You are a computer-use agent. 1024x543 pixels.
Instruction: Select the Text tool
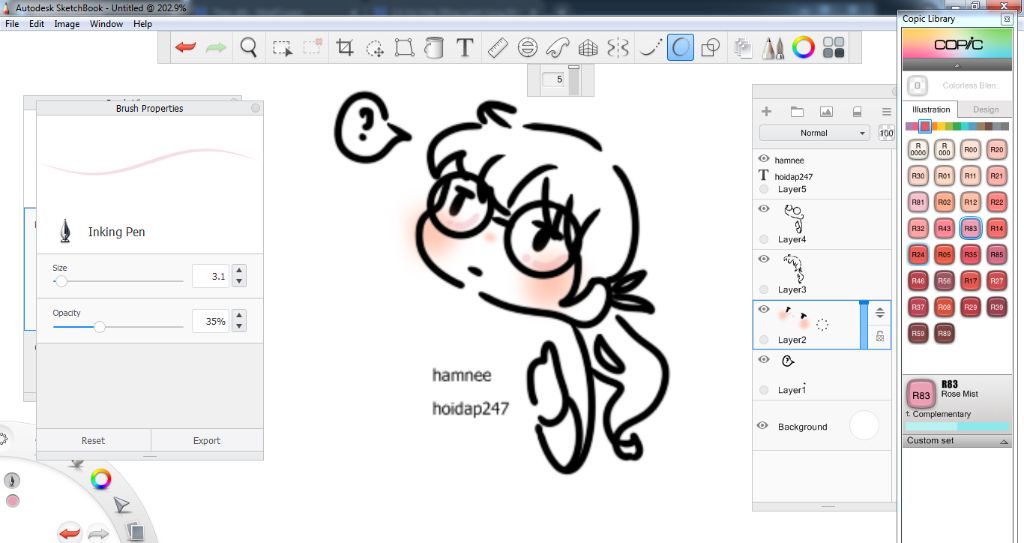464,47
